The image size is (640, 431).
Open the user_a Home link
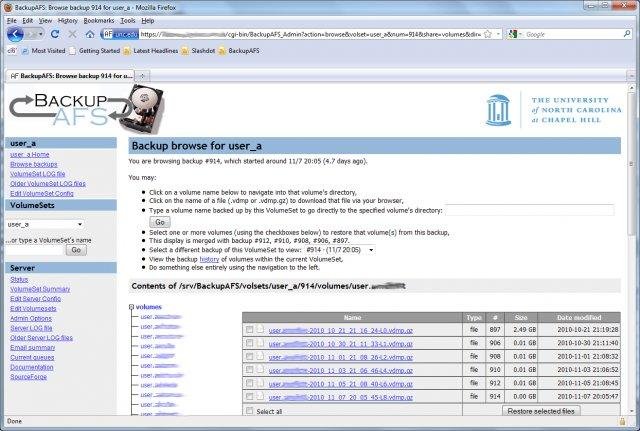30,155
